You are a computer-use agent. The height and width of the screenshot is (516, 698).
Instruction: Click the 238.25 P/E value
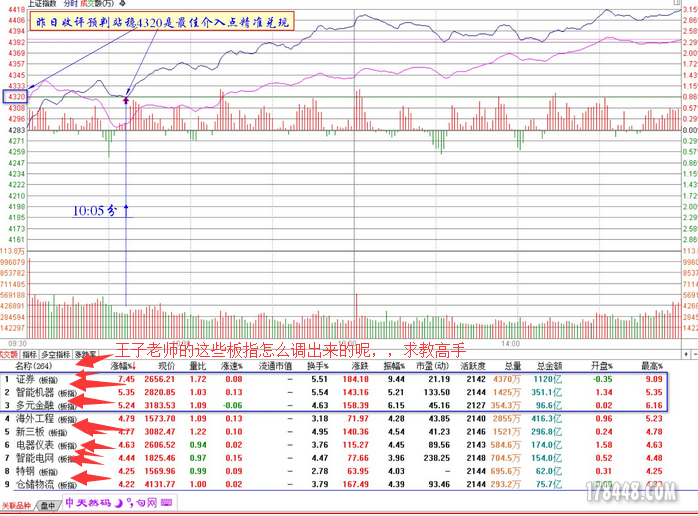click(x=437, y=458)
